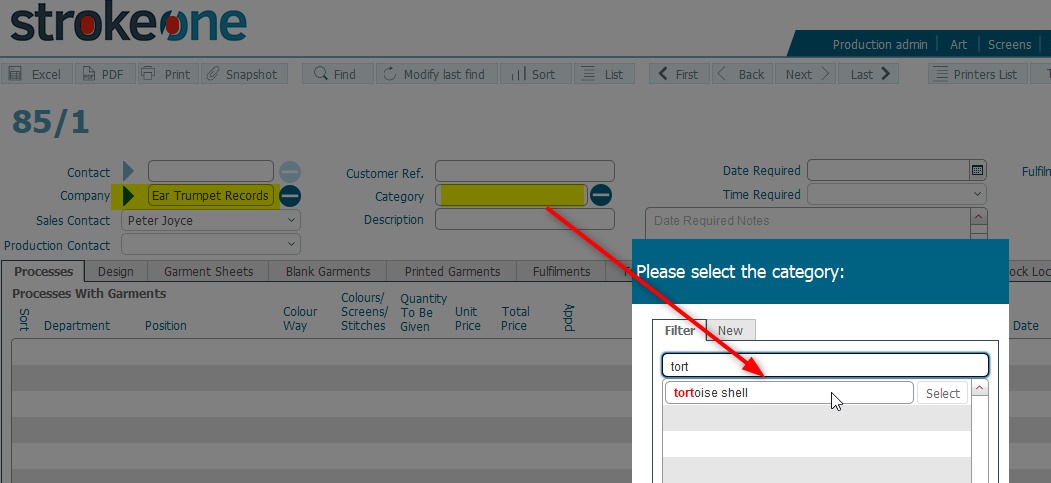Click the Print toolbar button
The height and width of the screenshot is (483, 1051).
[x=165, y=74]
